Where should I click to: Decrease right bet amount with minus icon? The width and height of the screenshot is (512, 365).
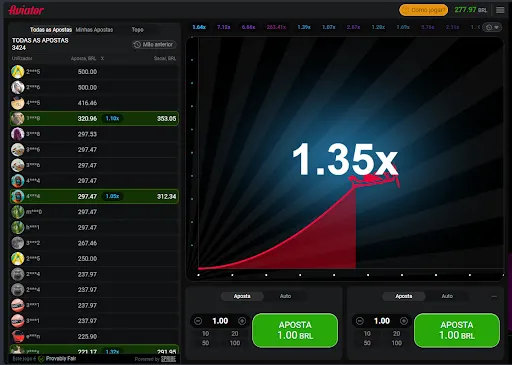(360, 321)
